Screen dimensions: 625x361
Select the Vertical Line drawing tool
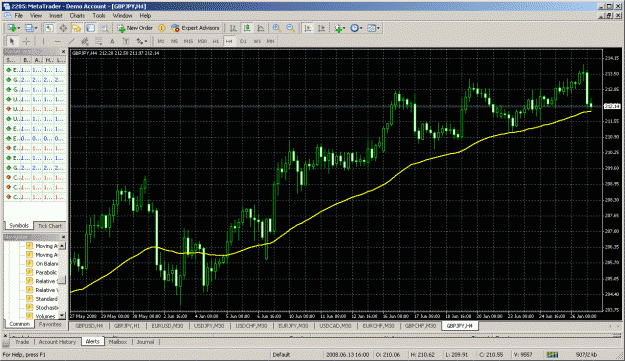point(43,41)
